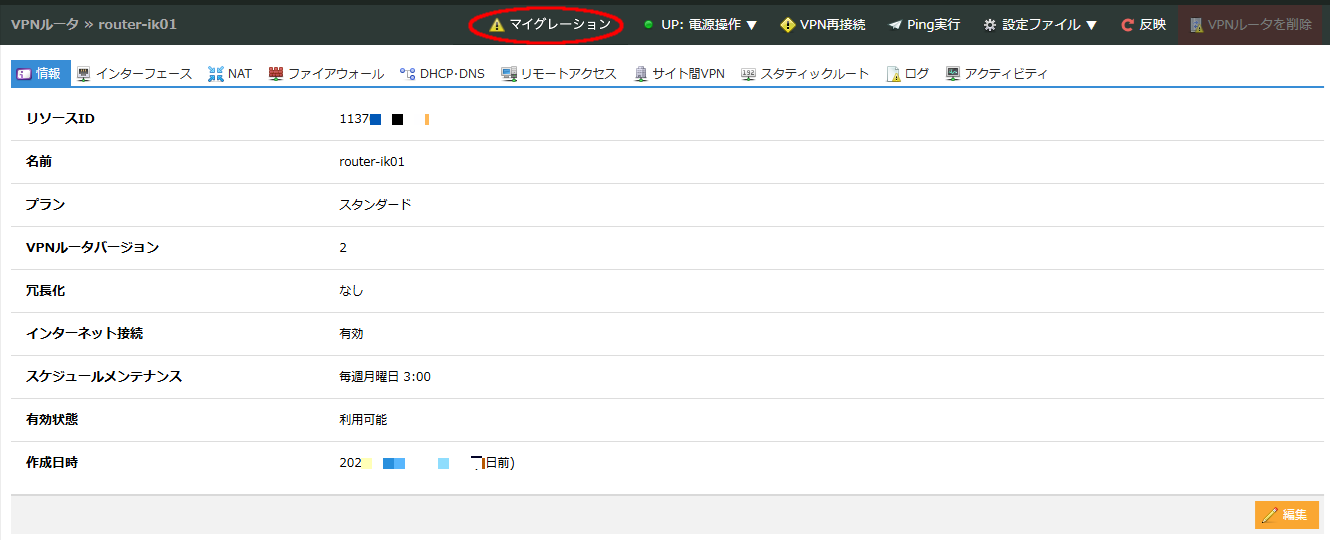Click the 有効状態 value 利用可能
This screenshot has width=1330, height=540.
click(363, 420)
